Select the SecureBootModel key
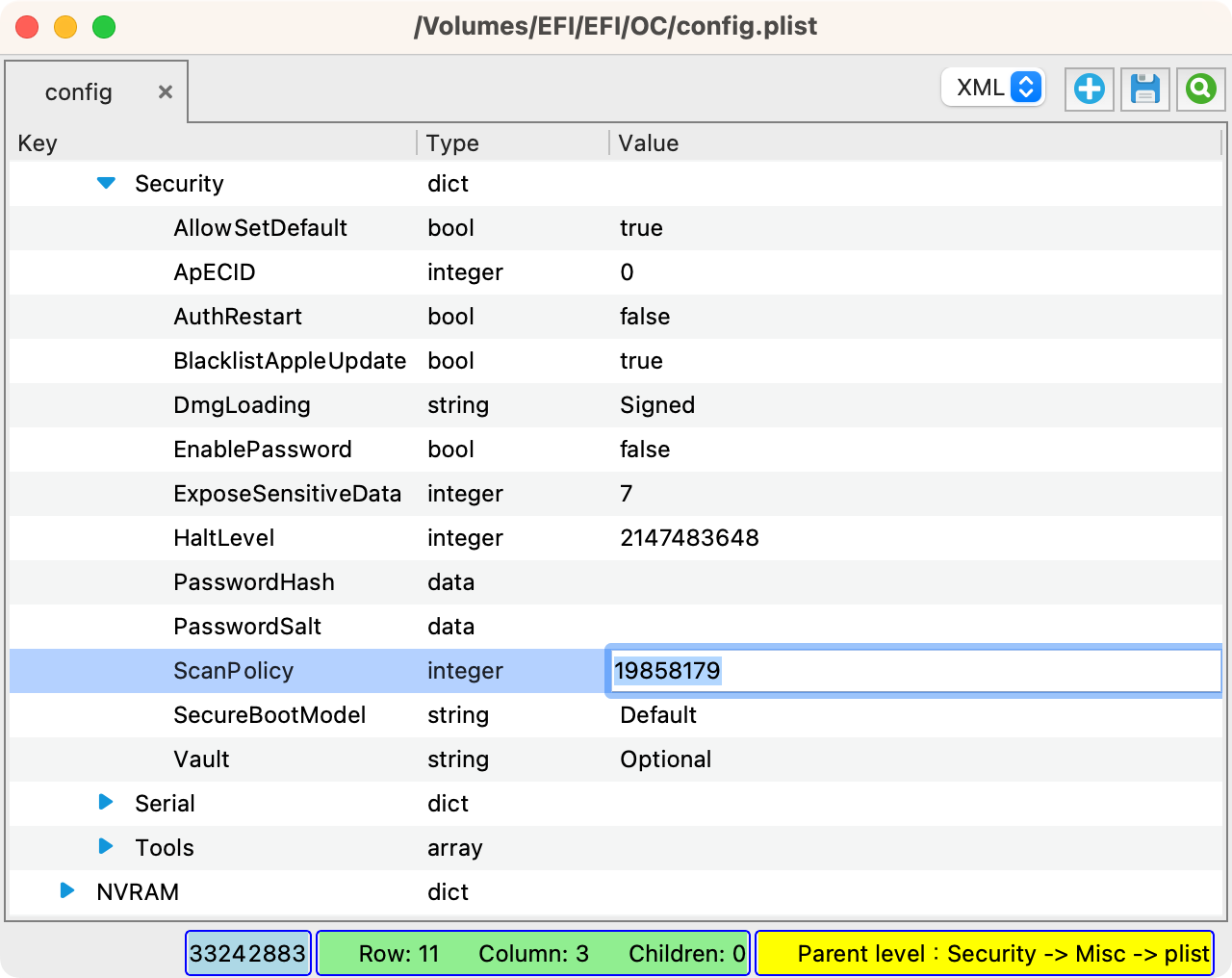 (269, 715)
